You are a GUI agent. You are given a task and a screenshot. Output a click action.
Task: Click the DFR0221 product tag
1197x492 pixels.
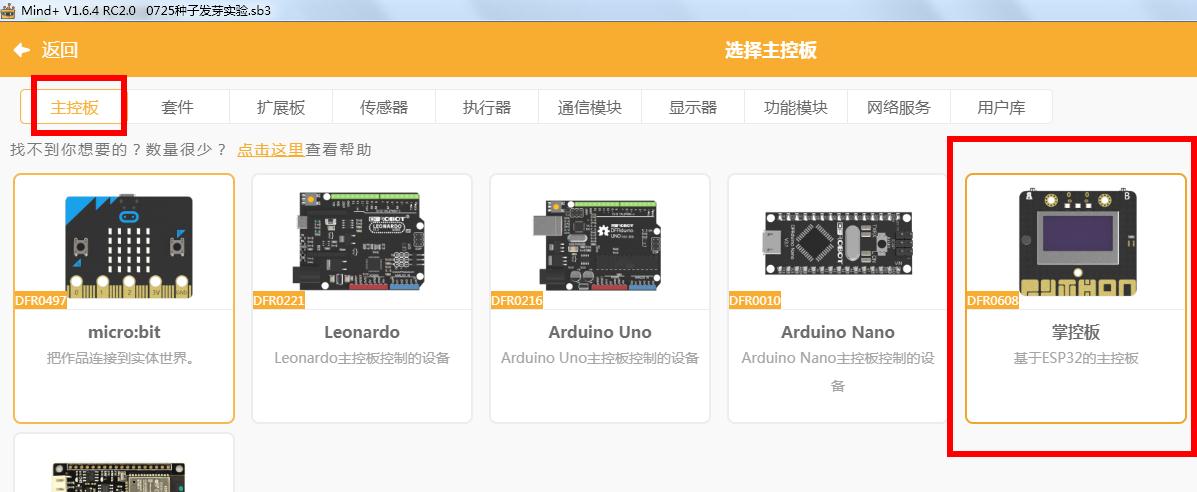pyautogui.click(x=279, y=301)
